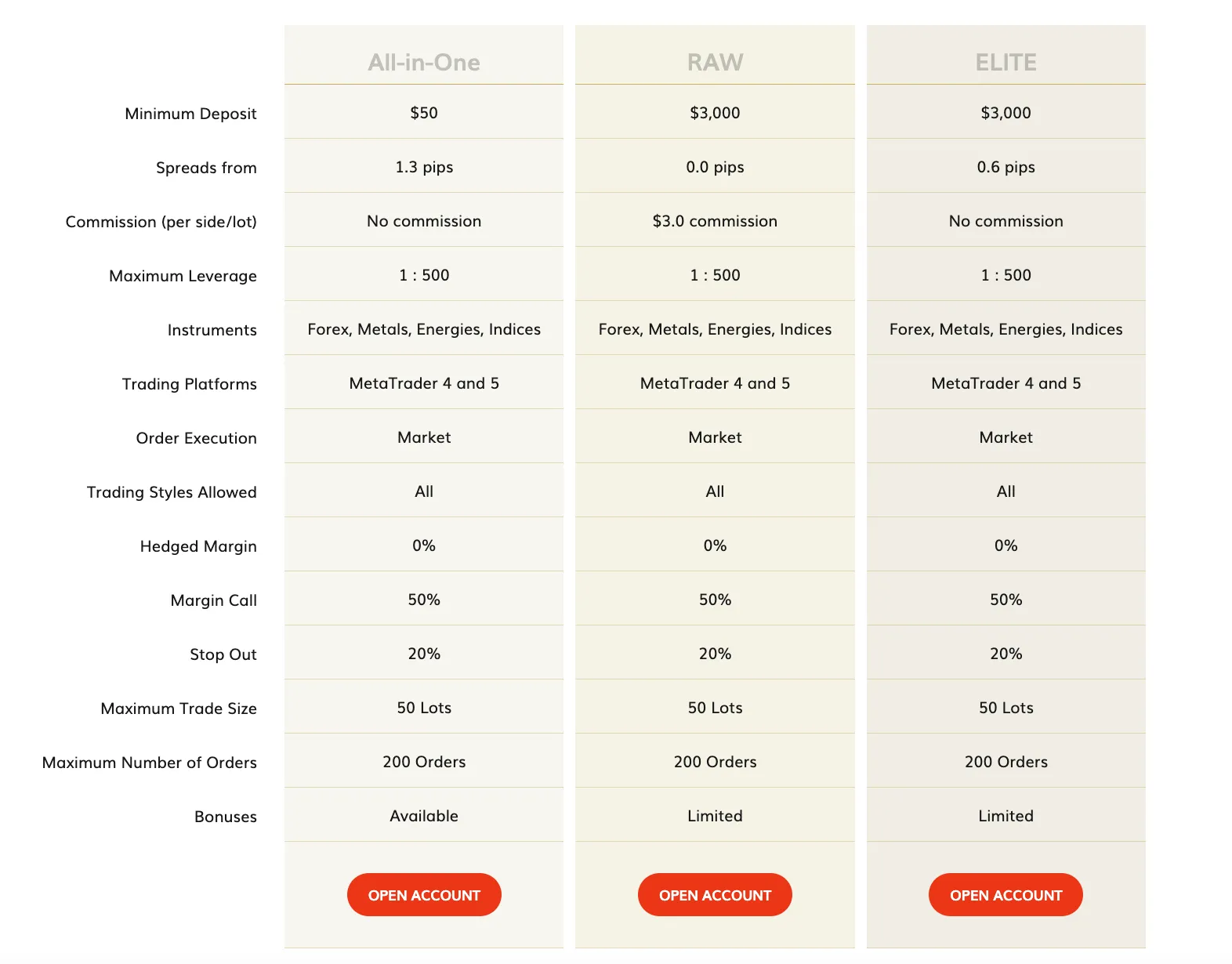Click the 0.6 pips spread cell
The image size is (1232, 964).
pos(1006,166)
